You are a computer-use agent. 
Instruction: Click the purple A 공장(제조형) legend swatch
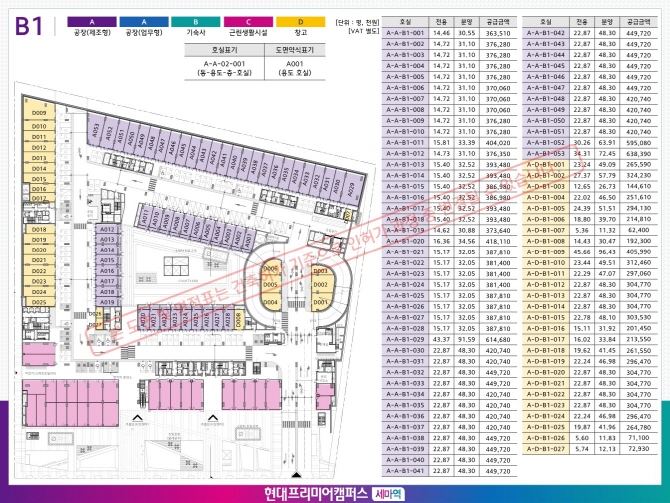click(x=92, y=21)
